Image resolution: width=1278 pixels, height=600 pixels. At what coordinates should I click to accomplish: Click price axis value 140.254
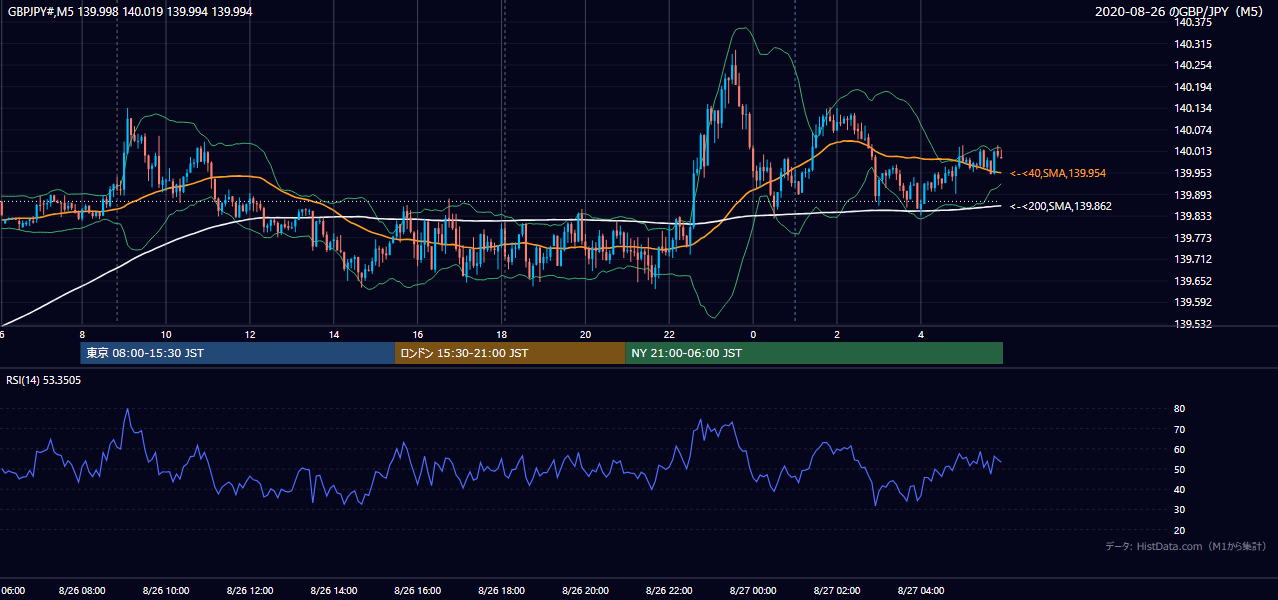[1194, 65]
